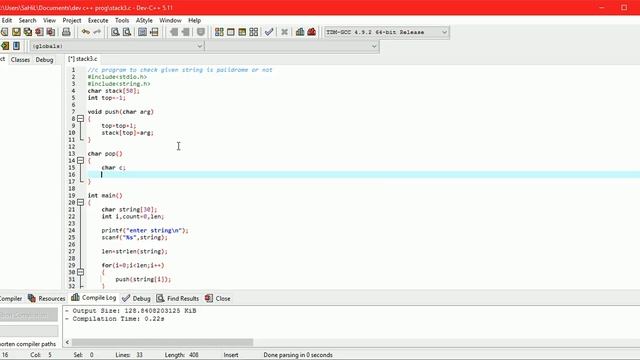Select the stack3.c editor tab
Viewport: 640px width, 360px height.
click(x=83, y=59)
